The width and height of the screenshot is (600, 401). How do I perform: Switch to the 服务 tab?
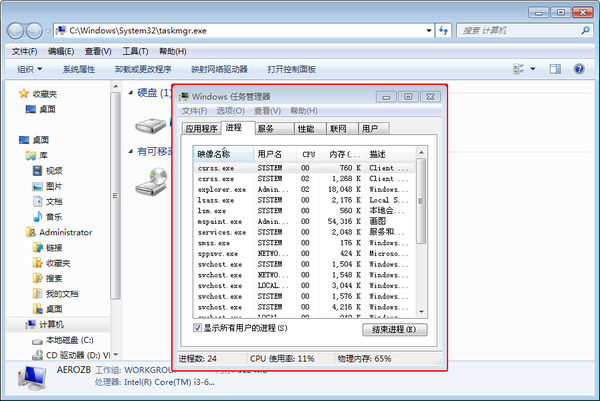[274, 129]
